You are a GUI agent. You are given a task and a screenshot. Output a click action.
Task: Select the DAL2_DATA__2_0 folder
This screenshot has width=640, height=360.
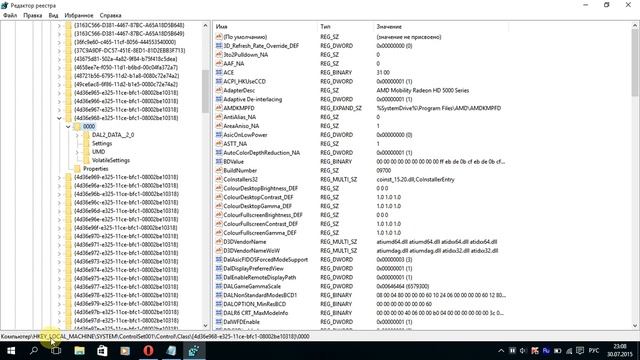coord(113,135)
